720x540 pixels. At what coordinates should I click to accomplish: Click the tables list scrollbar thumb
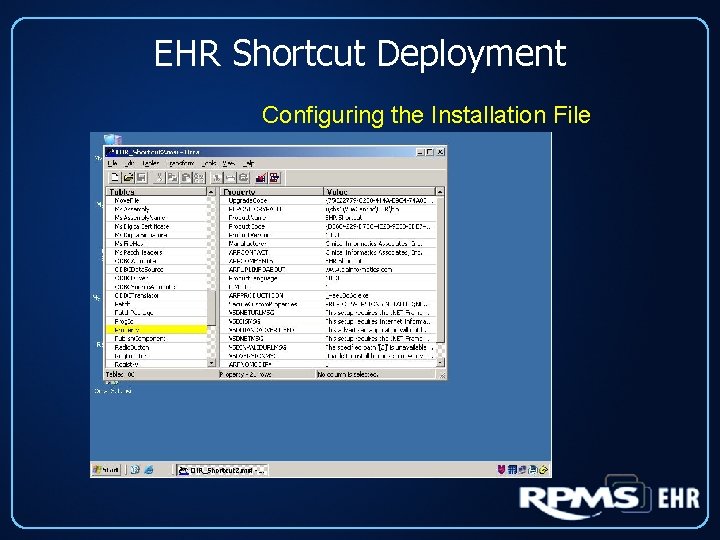point(211,307)
